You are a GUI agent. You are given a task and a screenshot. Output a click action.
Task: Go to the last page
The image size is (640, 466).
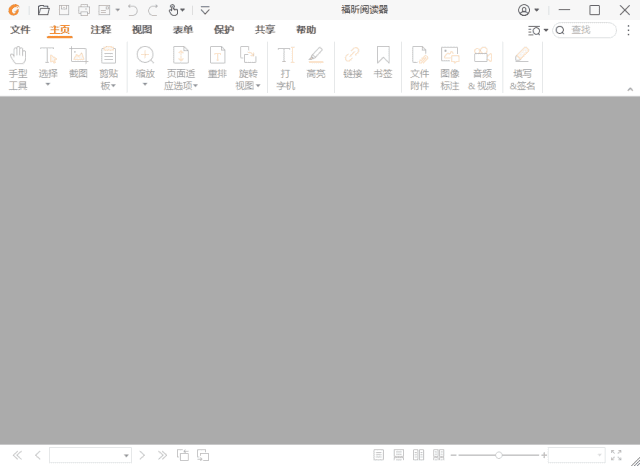coord(162,455)
